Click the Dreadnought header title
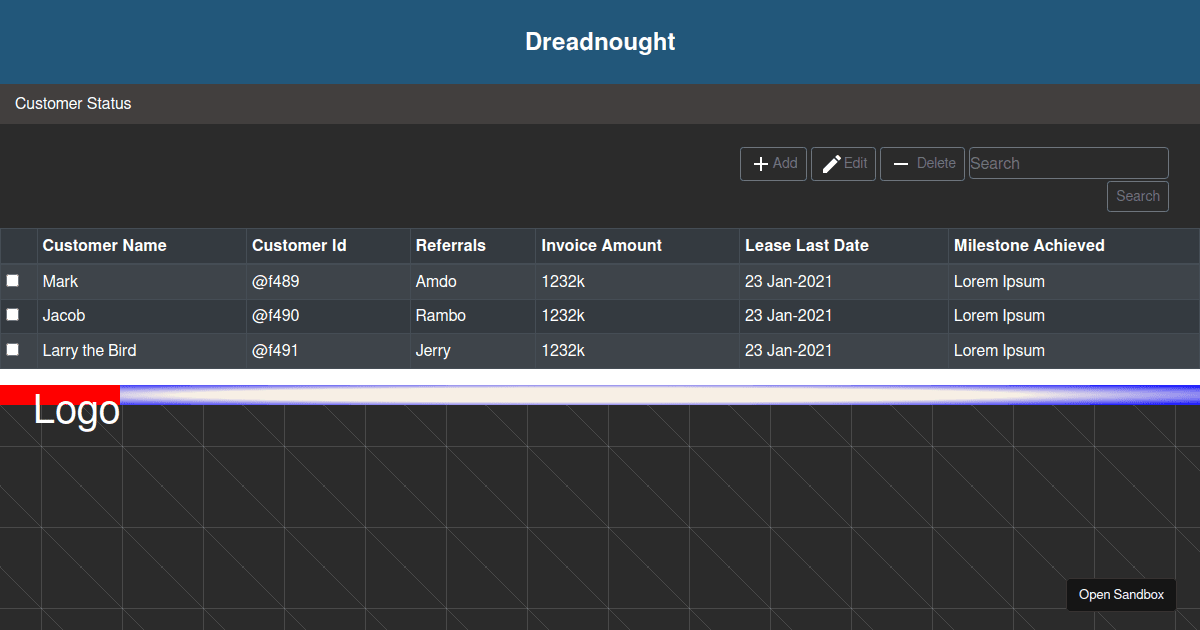This screenshot has height=630, width=1200. point(600,42)
